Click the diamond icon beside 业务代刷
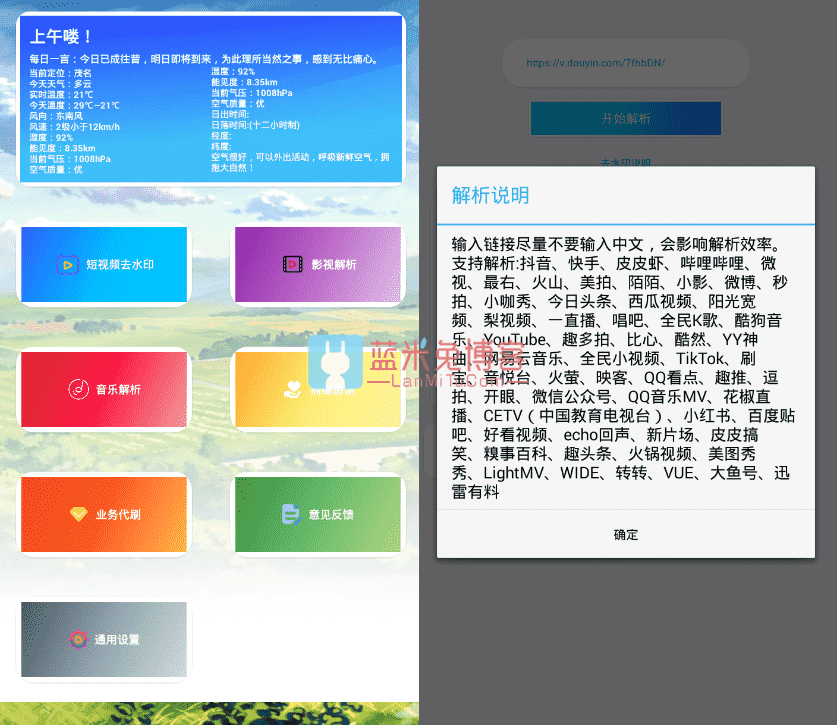Image resolution: width=837 pixels, height=725 pixels. [x=78, y=514]
